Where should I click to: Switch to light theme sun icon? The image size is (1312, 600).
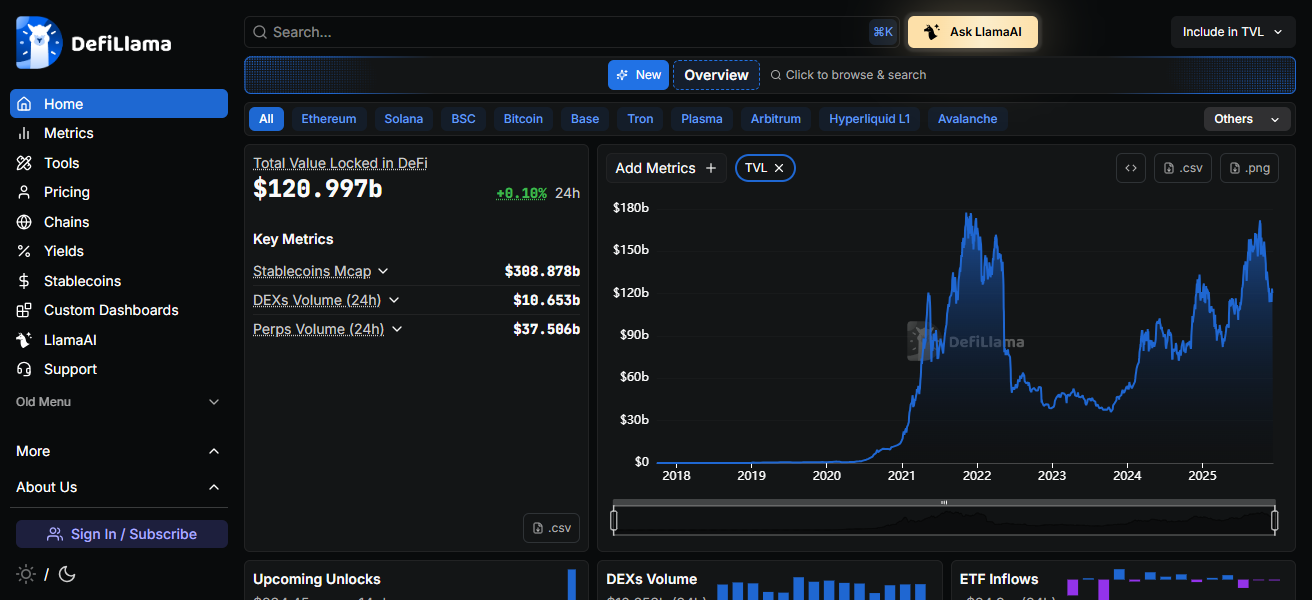pyautogui.click(x=26, y=574)
